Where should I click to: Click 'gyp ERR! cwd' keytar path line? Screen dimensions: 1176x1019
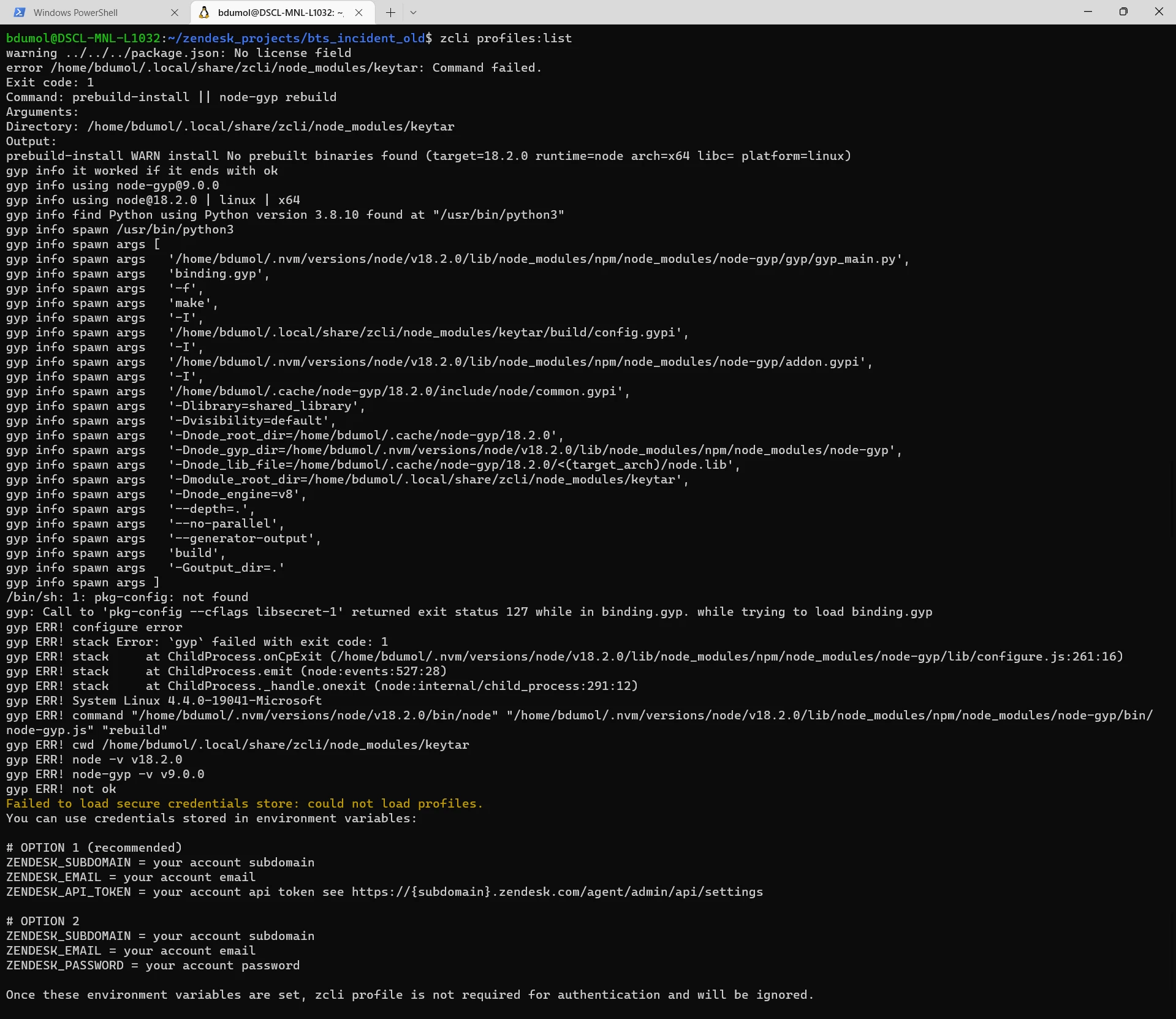237,744
